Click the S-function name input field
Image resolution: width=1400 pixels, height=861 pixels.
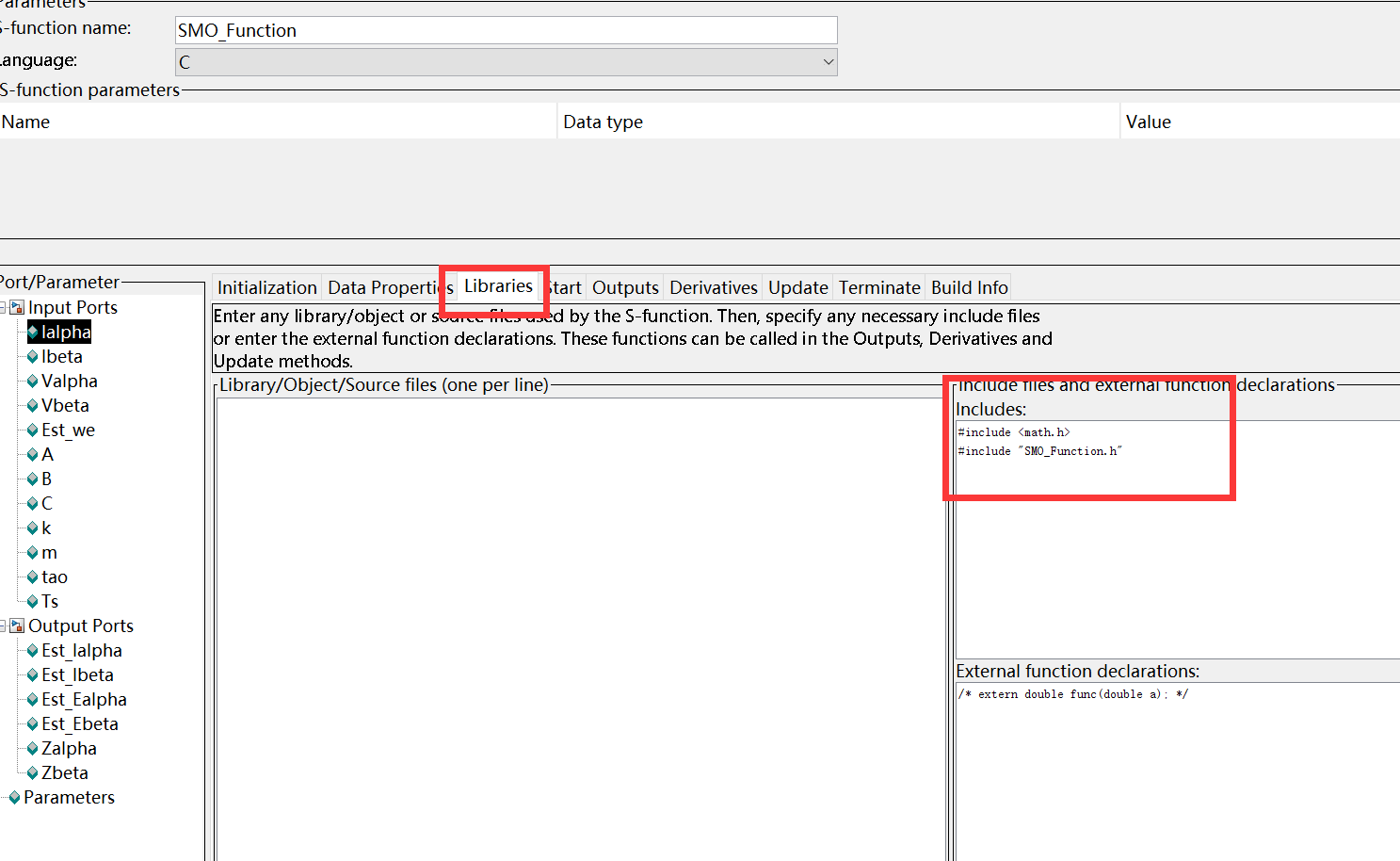(x=506, y=30)
